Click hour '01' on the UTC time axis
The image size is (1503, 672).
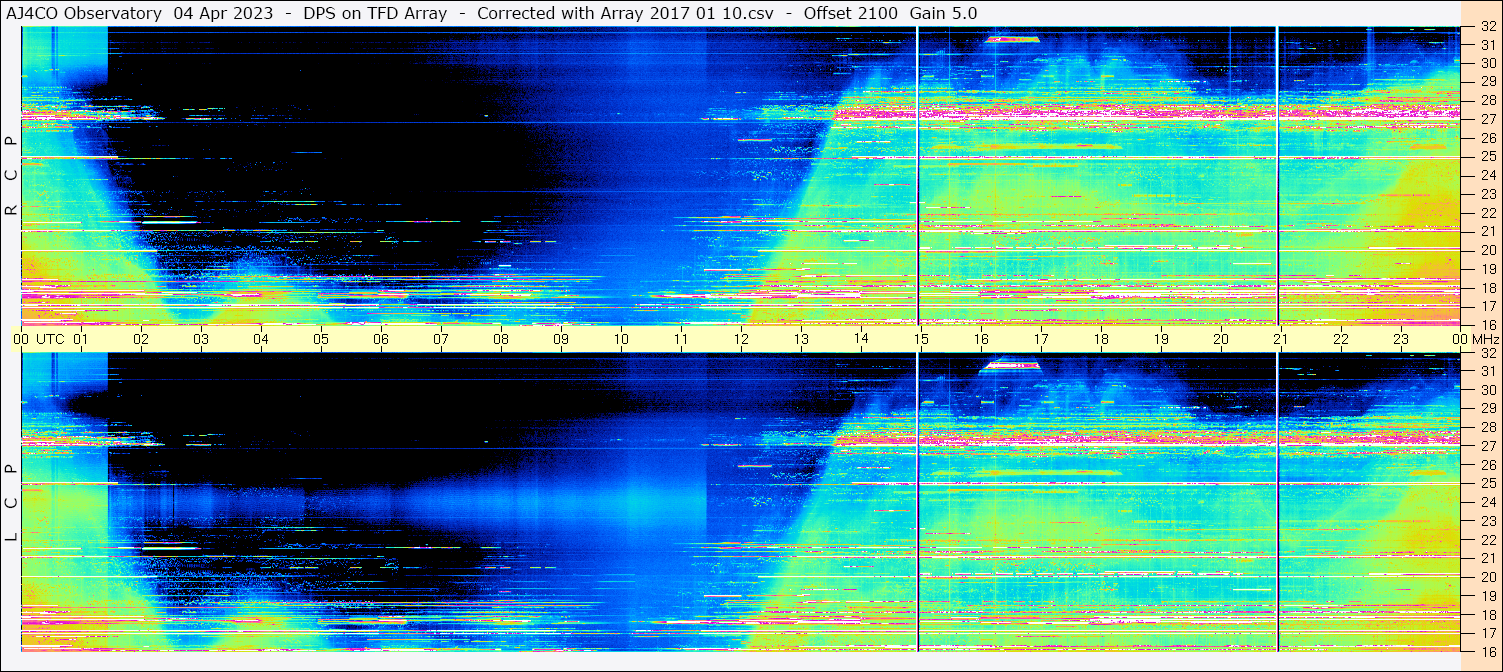point(81,339)
